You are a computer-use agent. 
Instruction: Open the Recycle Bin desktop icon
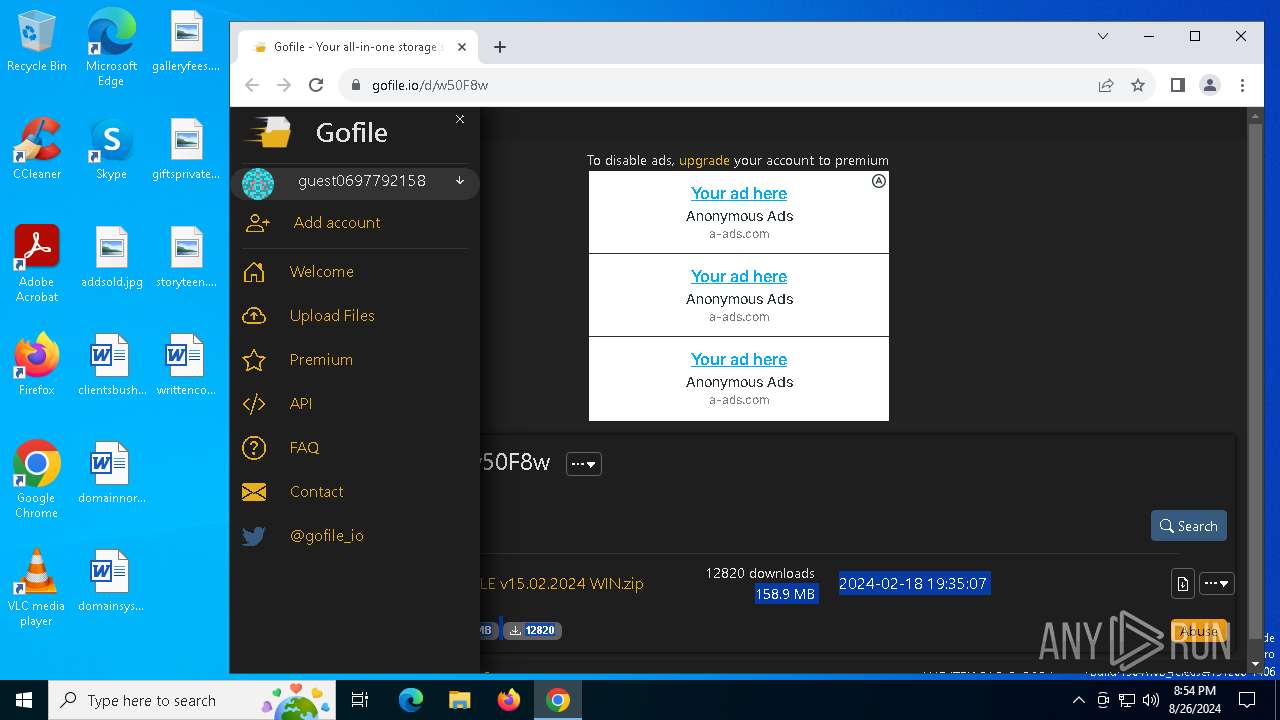coord(37,42)
